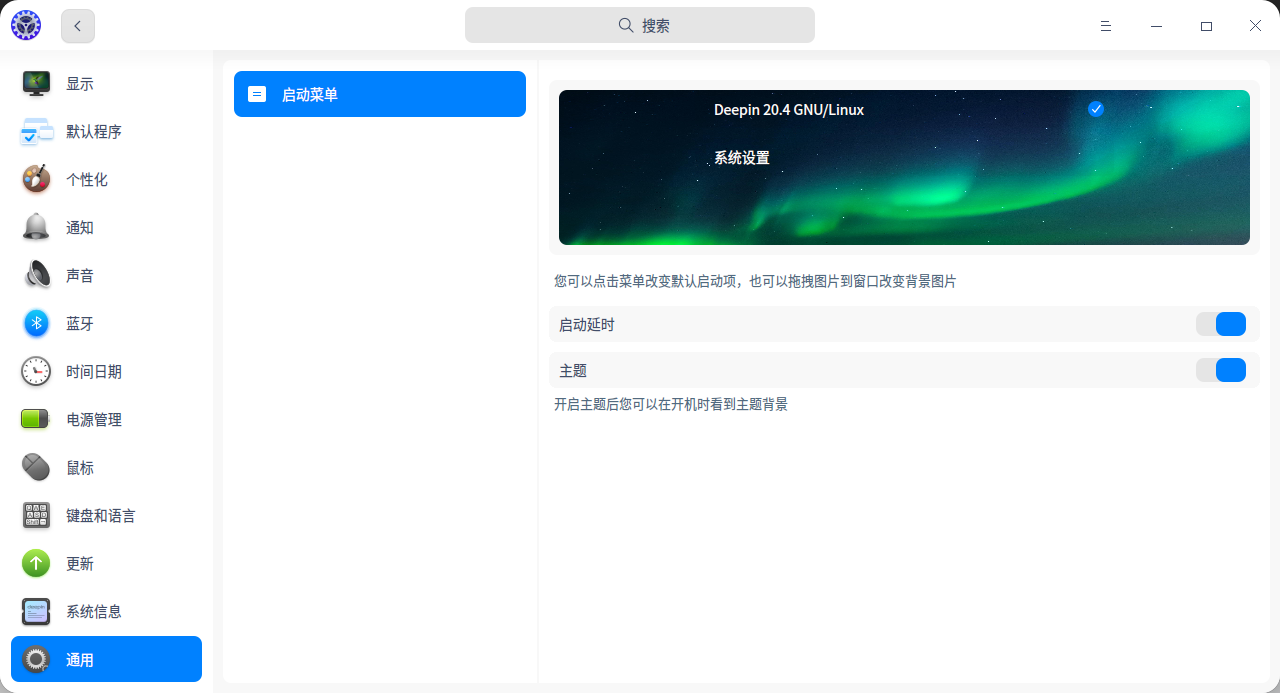Open the Personalization (个性化) palette icon
Screen dimensions: 1280x693
click(x=36, y=180)
